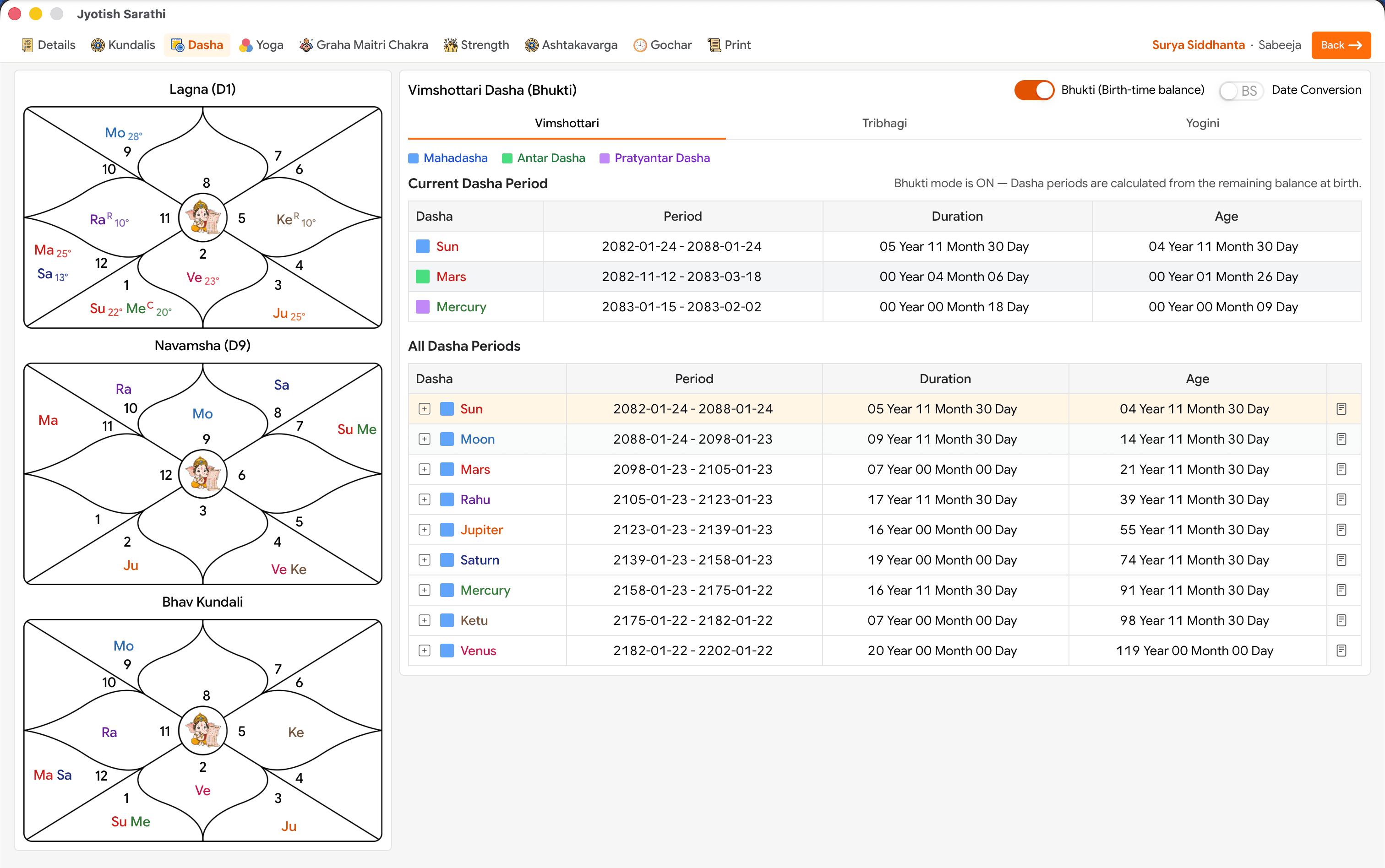This screenshot has height=868, width=1385.
Task: Click Bhukti (Birth-time balance) label
Action: click(x=1132, y=90)
